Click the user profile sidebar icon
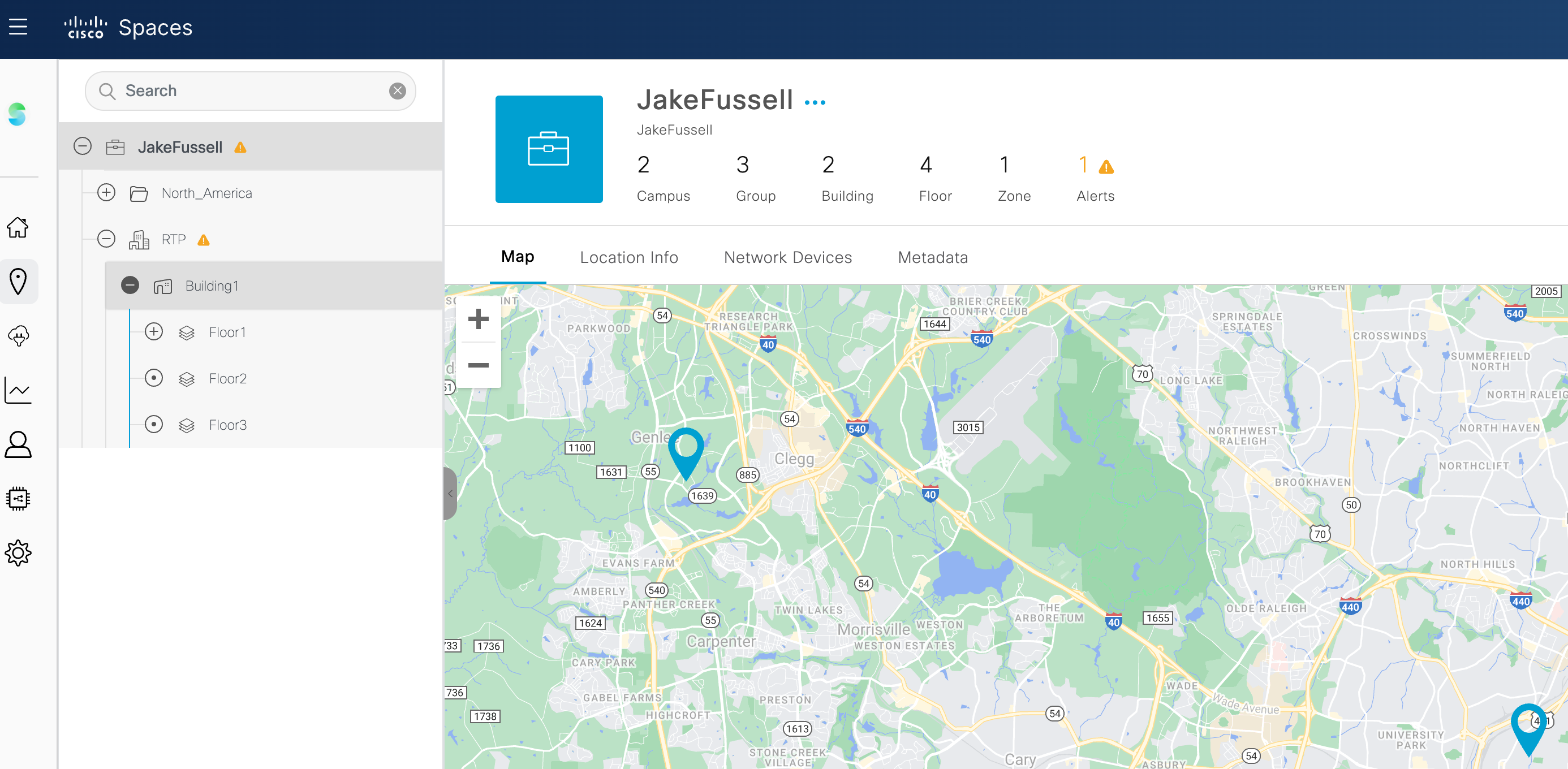The height and width of the screenshot is (769, 1568). coord(18,445)
